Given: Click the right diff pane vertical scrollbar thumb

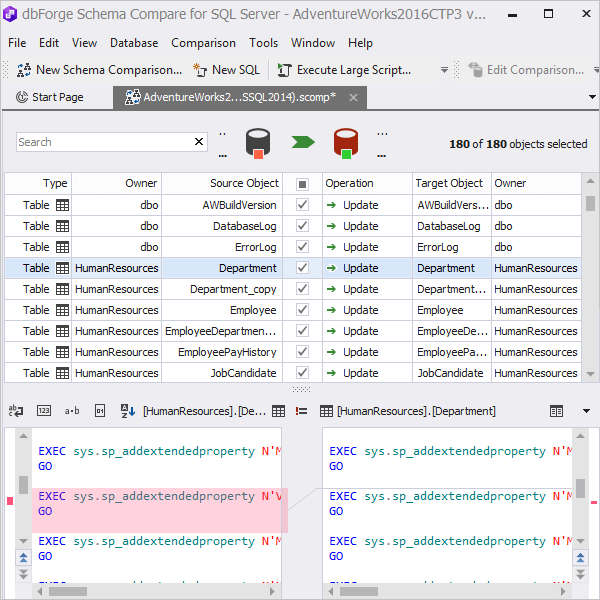Looking at the screenshot, I should tap(580, 488).
